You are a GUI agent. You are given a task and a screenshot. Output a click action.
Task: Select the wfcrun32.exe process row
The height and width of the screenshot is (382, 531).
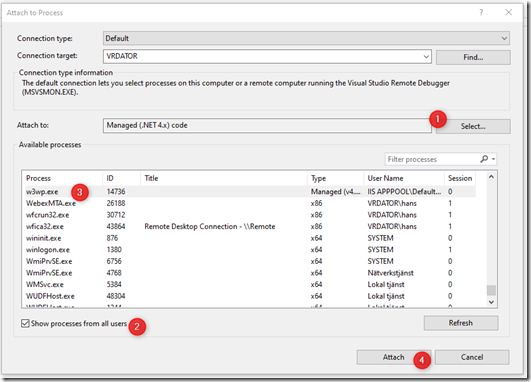coord(250,215)
